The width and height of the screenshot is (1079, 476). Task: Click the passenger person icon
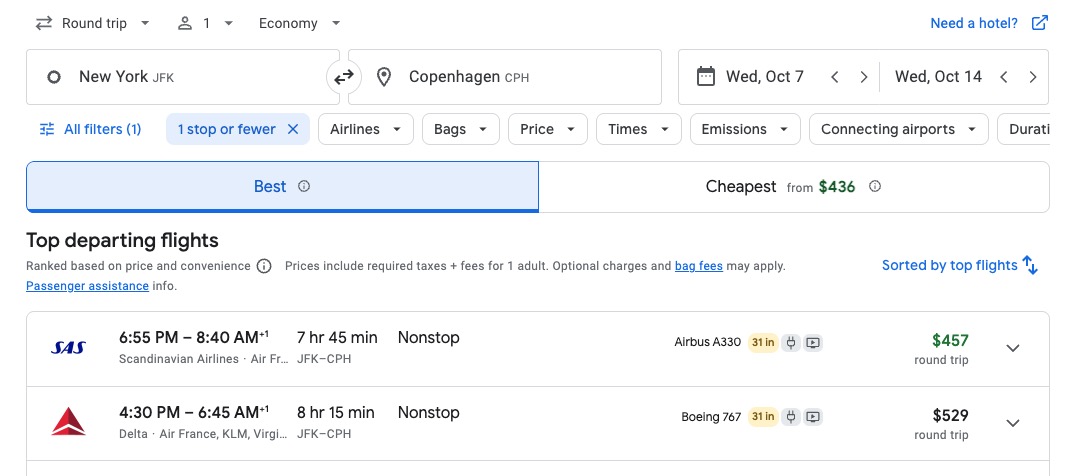point(184,23)
